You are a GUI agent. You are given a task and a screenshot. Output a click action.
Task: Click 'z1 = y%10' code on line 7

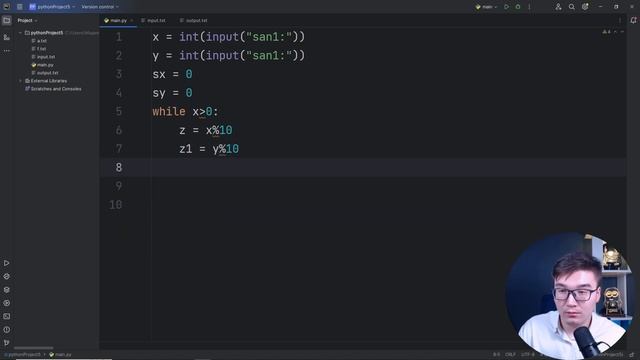(209, 149)
